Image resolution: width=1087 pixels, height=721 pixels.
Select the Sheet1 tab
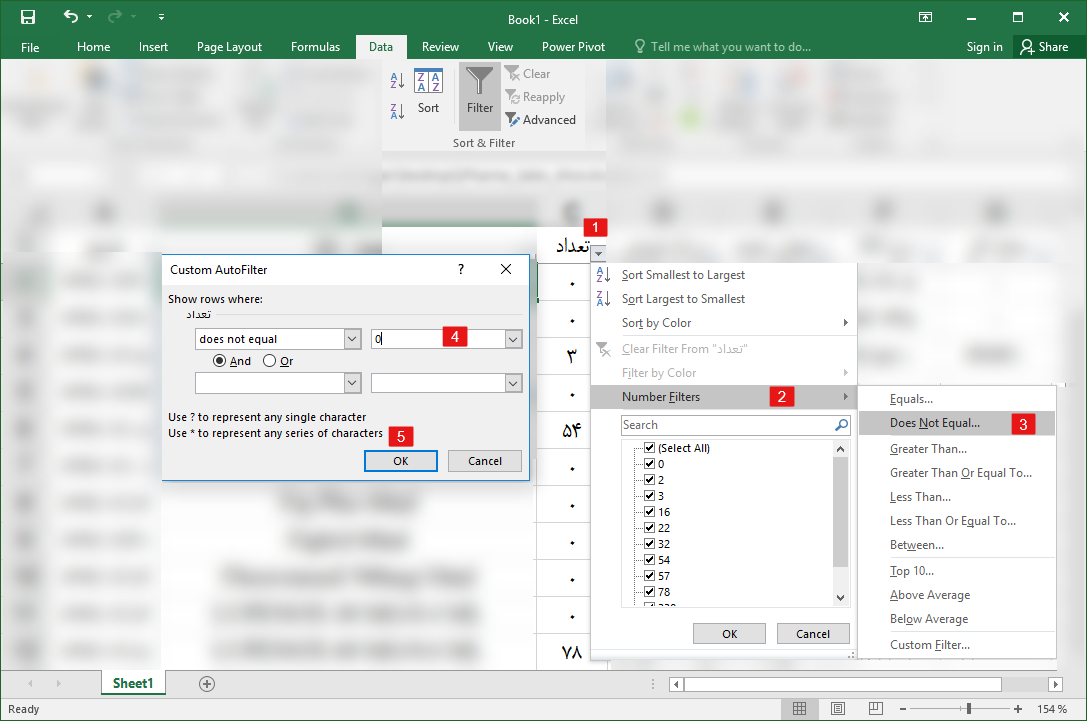[x=133, y=684]
